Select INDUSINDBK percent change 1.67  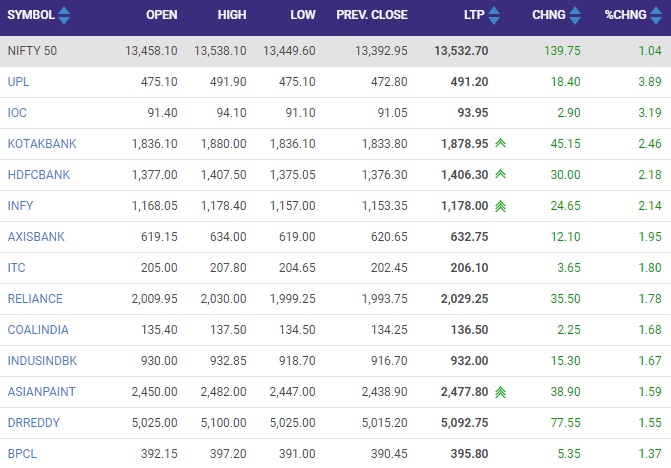pos(650,361)
